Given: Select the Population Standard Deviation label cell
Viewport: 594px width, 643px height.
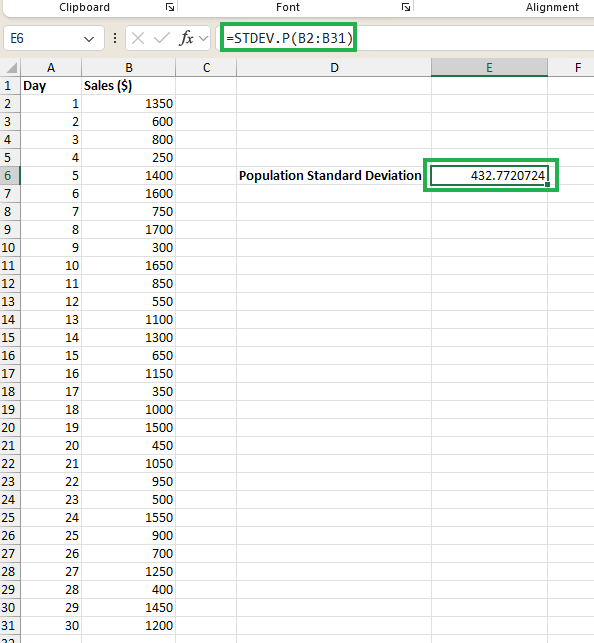Looking at the screenshot, I should click(334, 176).
